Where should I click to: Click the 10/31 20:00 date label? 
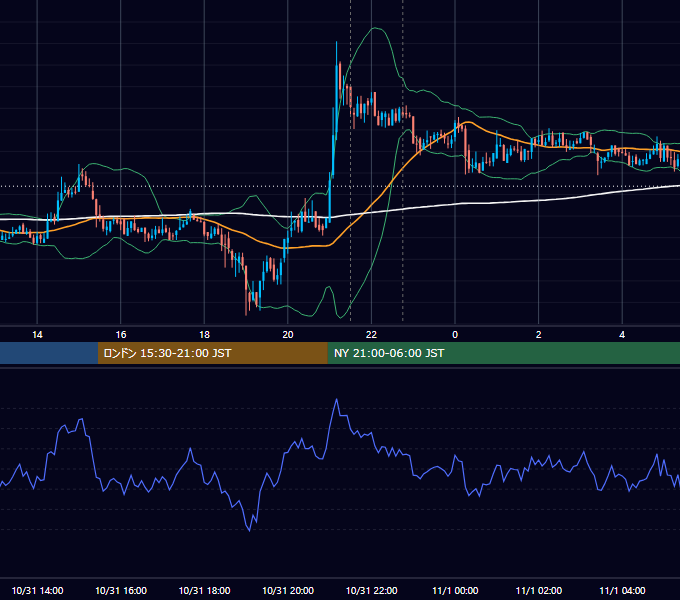(288, 590)
